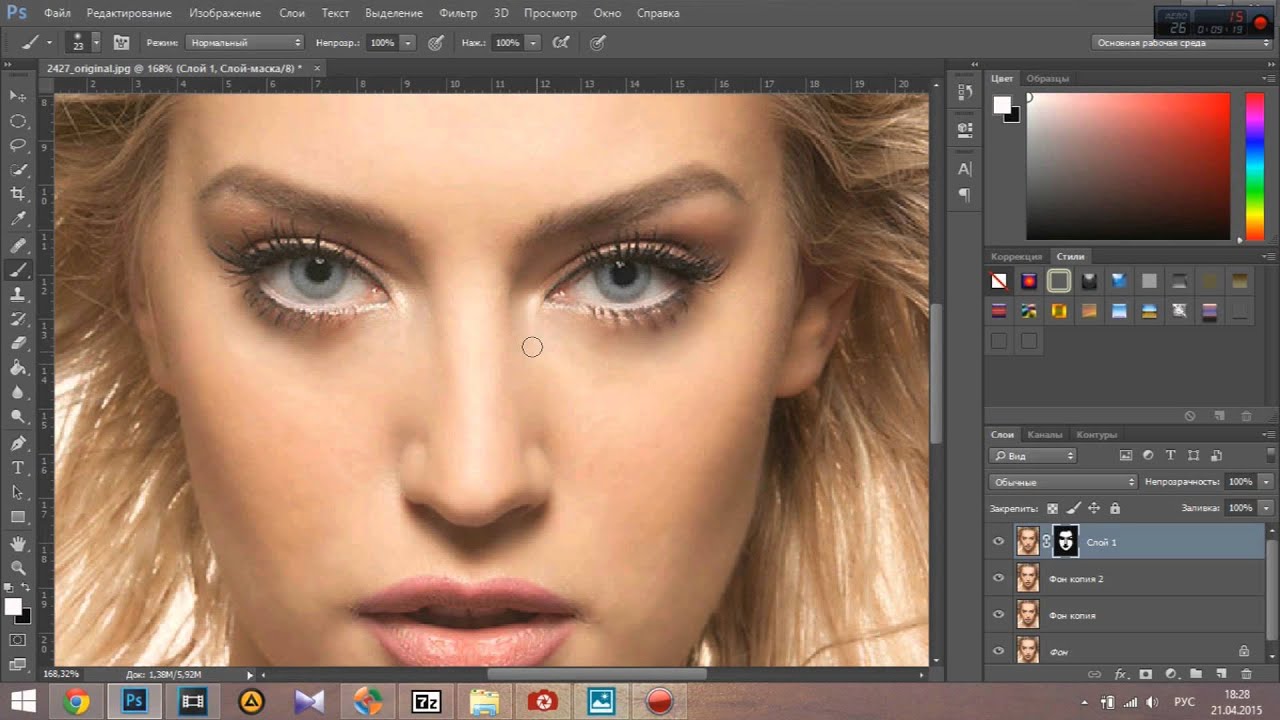Click the fx layer style icon
The width and height of the screenshot is (1280, 720).
pyautogui.click(x=1121, y=675)
